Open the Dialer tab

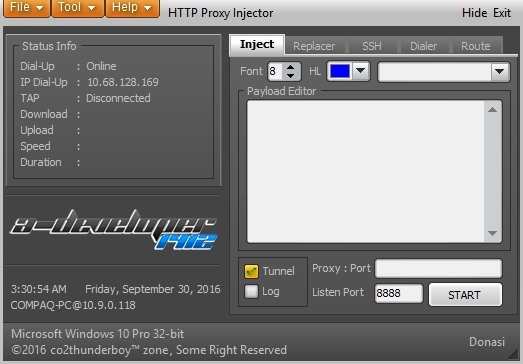[x=423, y=46]
